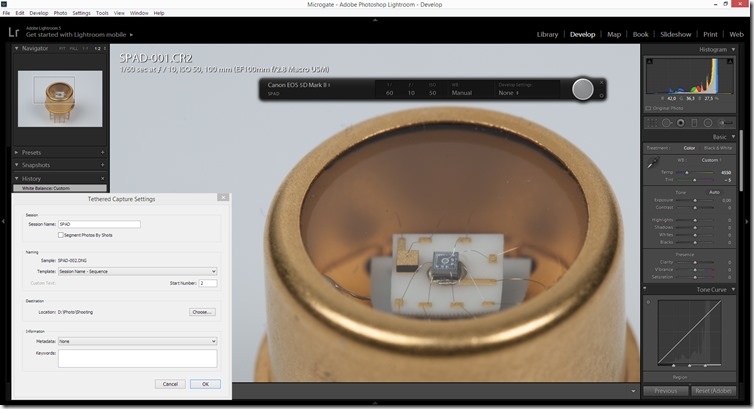The width and height of the screenshot is (754, 409).
Task: Set Navigator zoom to FILL
Action: [74, 49]
